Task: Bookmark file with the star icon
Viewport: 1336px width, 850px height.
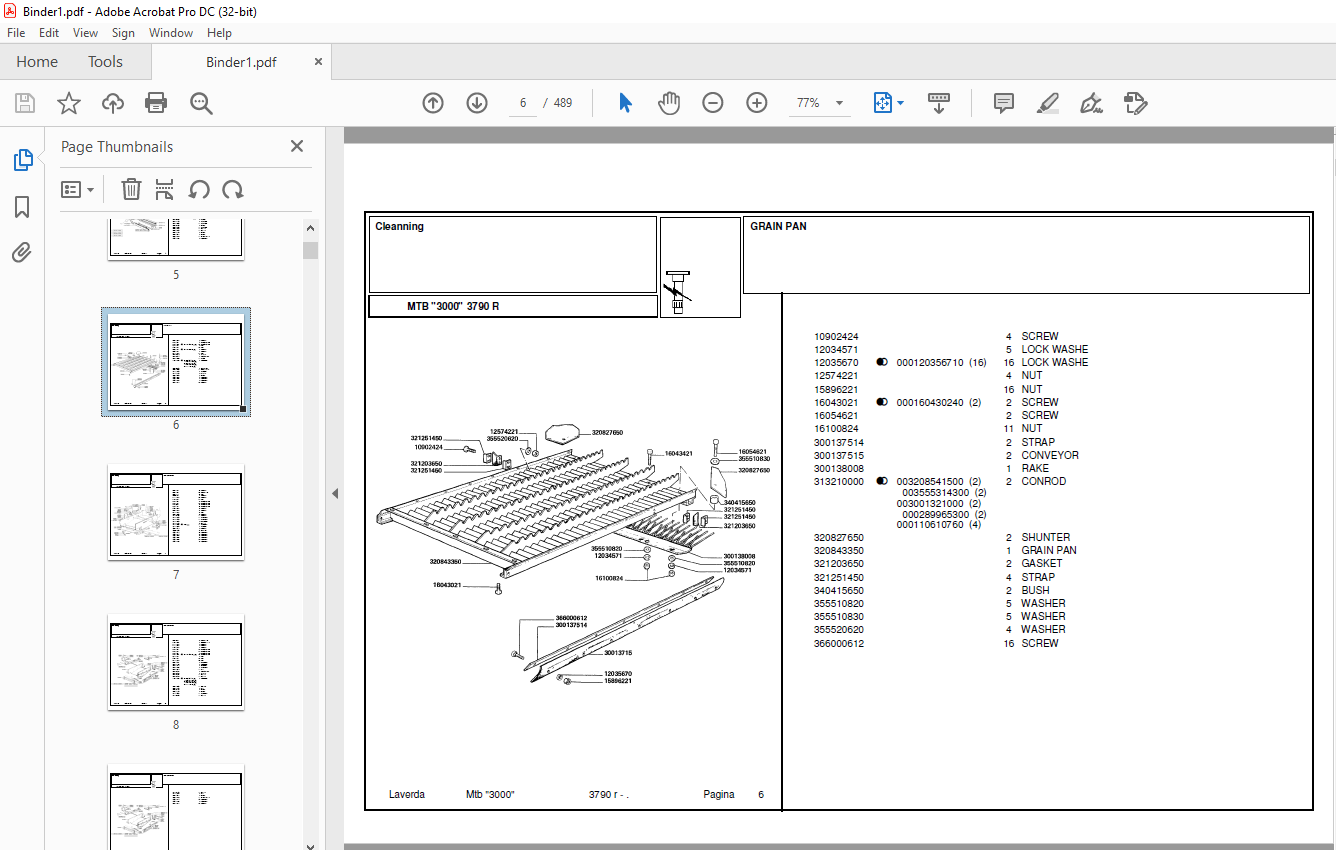Action: pyautogui.click(x=69, y=103)
